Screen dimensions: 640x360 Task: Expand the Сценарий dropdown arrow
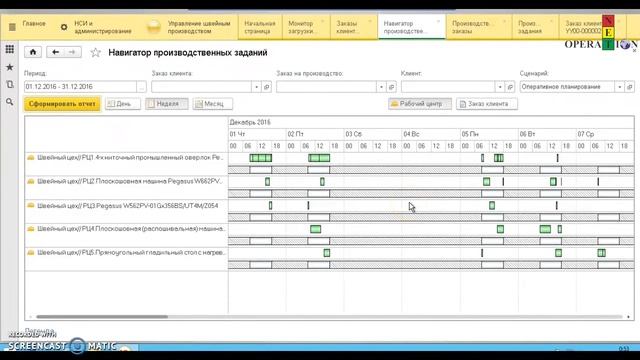coord(620,87)
